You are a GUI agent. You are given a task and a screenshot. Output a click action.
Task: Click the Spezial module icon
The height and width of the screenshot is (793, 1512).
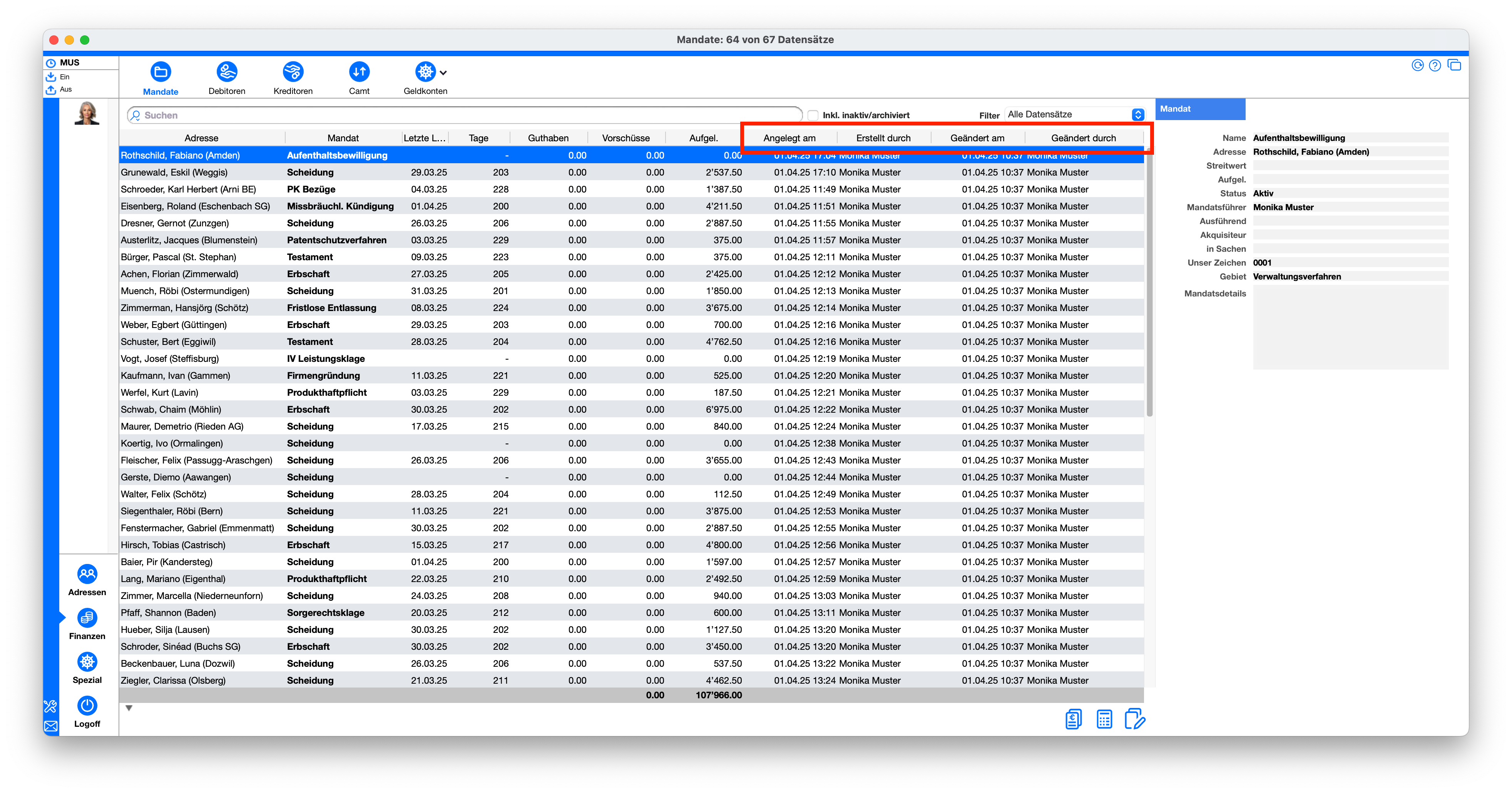(x=87, y=662)
